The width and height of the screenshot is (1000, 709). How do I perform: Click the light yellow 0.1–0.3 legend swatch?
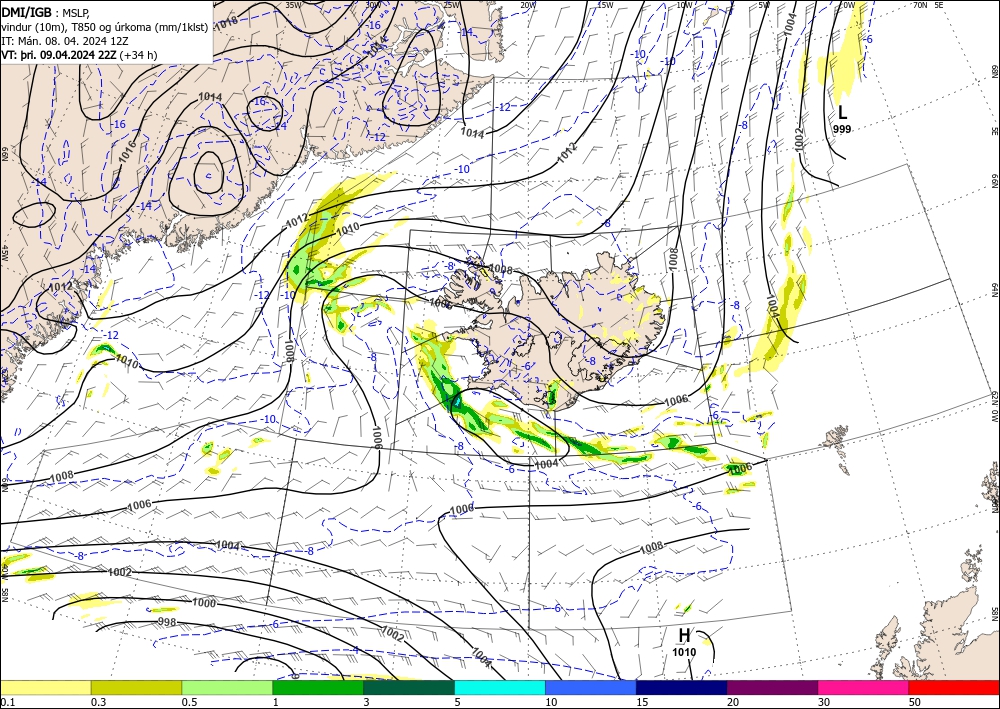tap(45, 687)
